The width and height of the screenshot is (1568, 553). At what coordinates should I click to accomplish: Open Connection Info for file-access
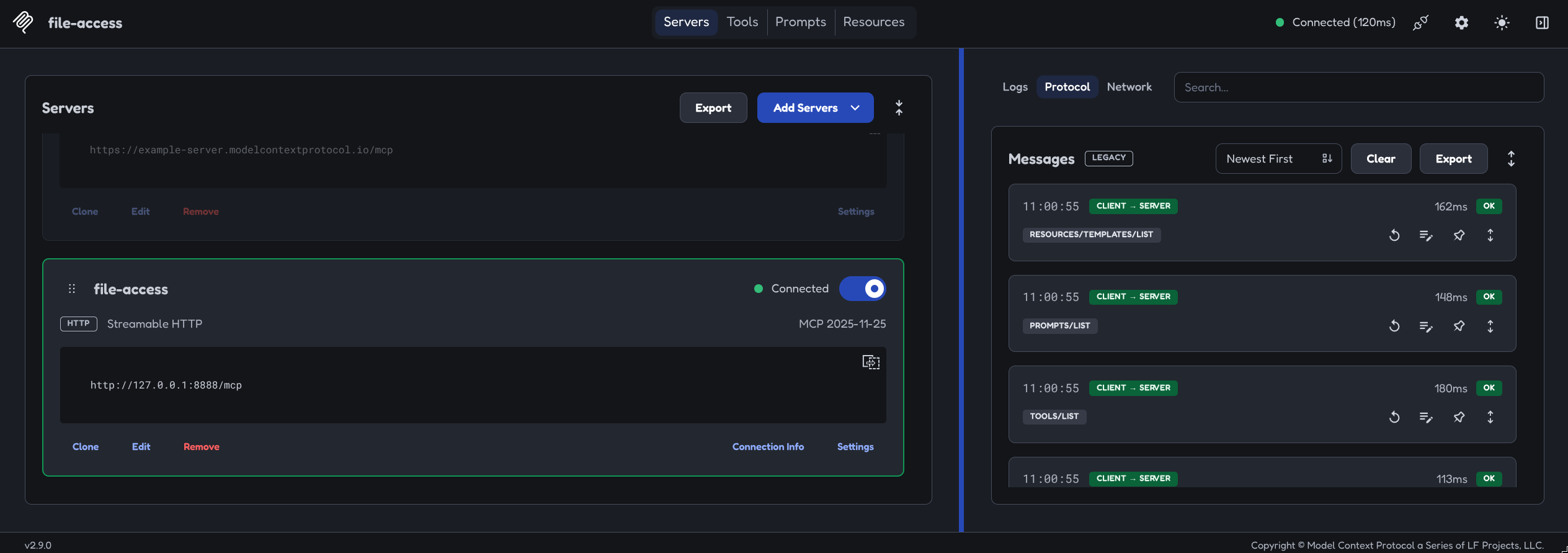768,447
